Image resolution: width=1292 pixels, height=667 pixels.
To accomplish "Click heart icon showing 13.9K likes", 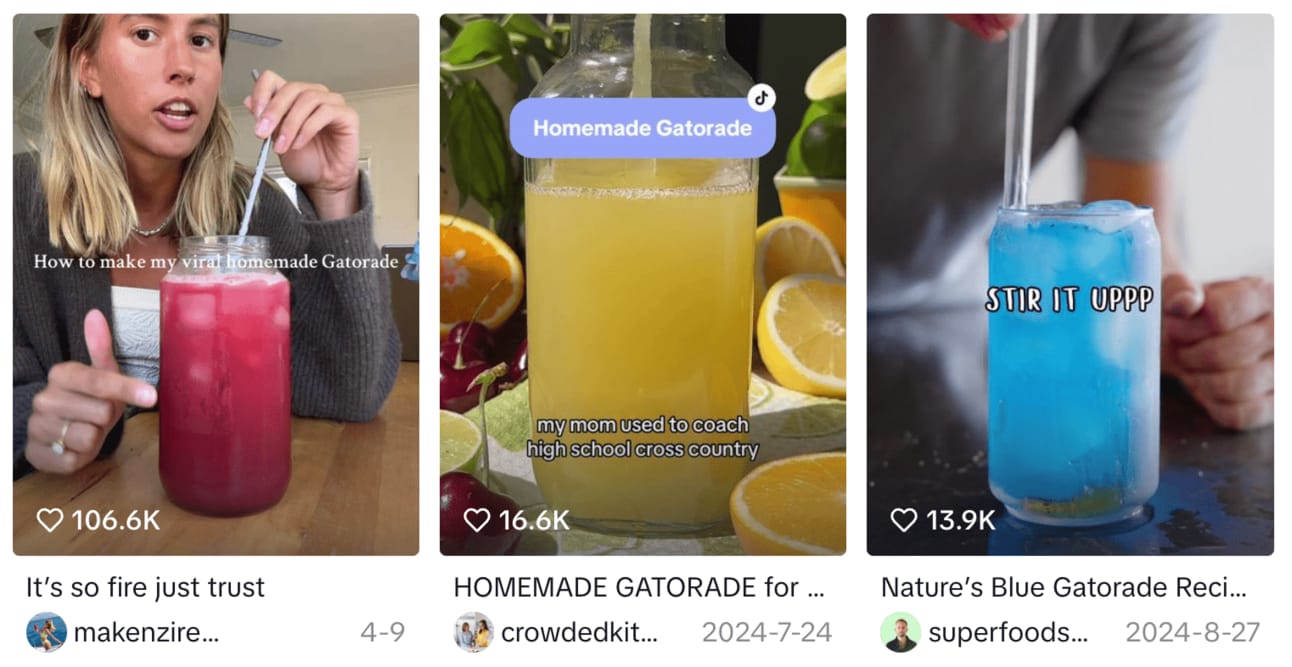I will [x=904, y=520].
